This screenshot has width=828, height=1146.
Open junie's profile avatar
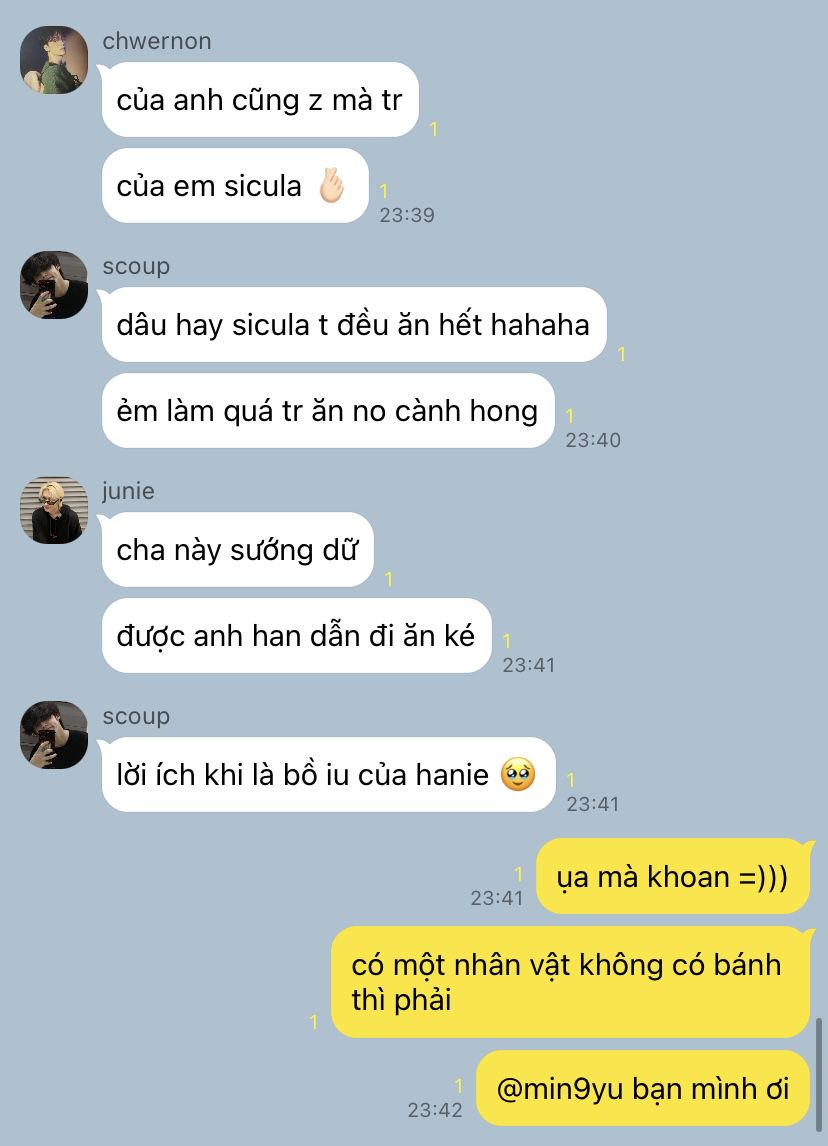click(x=54, y=510)
